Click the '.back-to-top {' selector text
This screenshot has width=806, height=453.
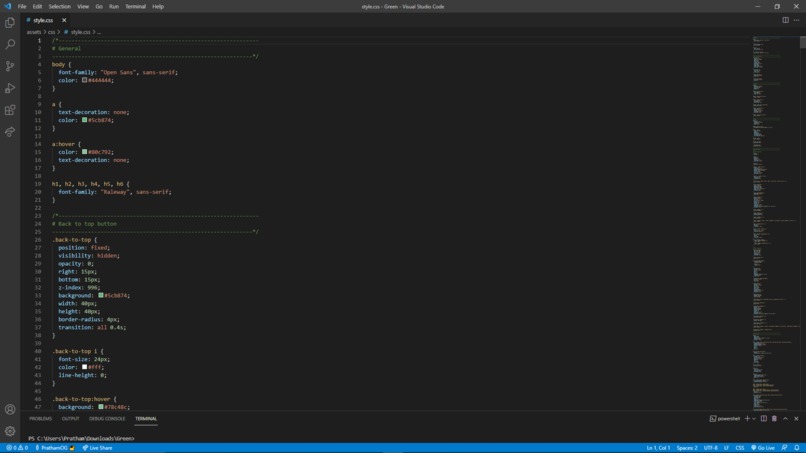(x=74, y=240)
